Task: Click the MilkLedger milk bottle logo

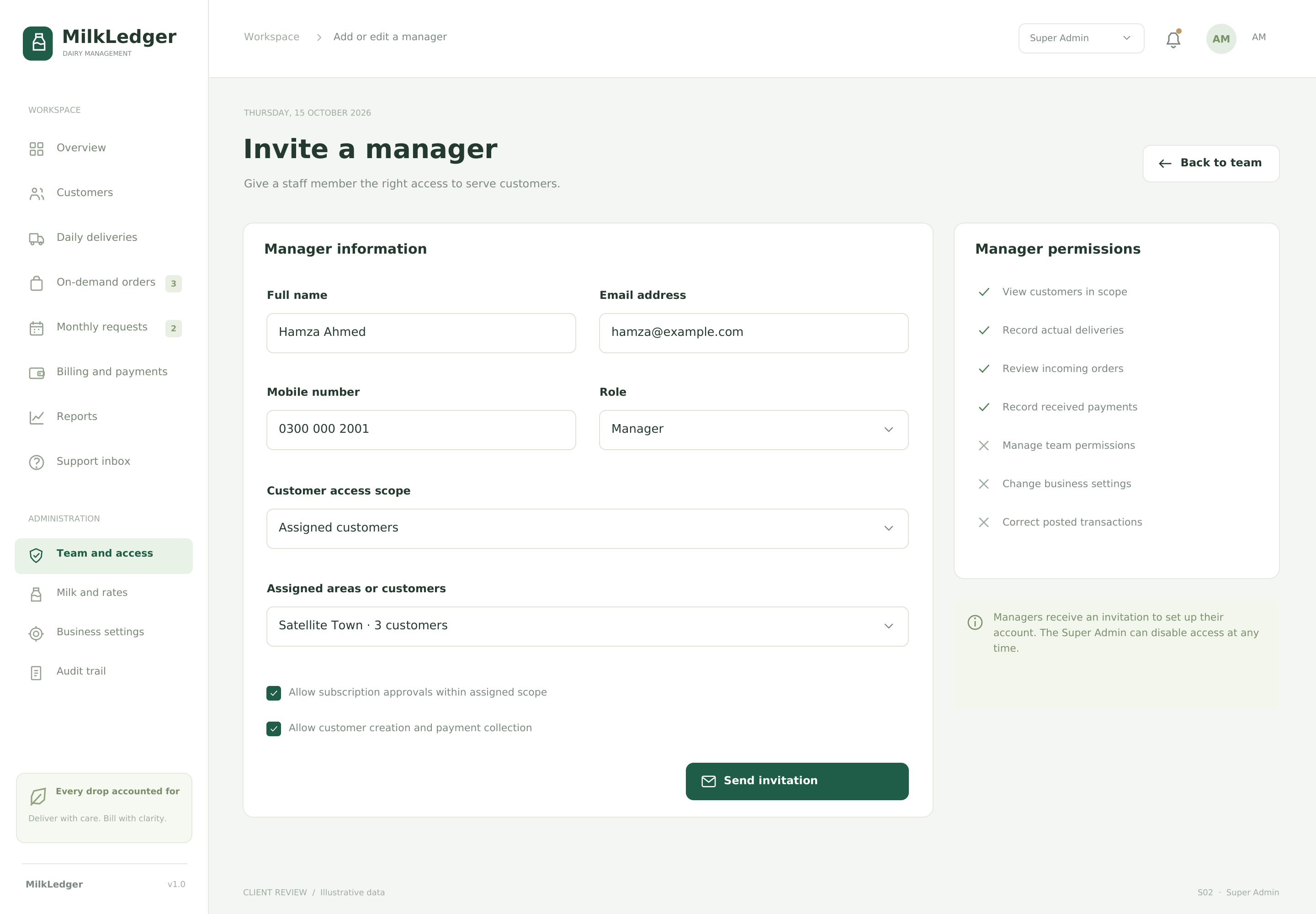Action: coord(38,43)
